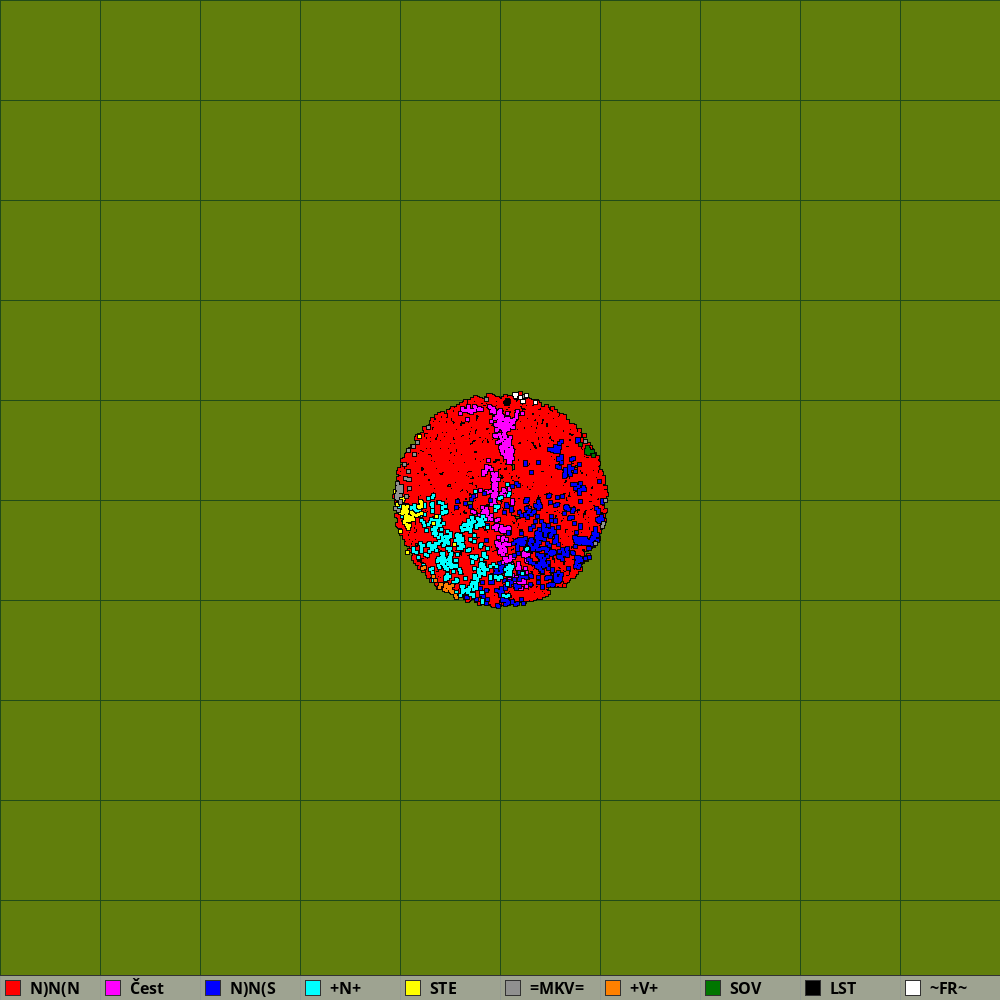Pick the gray =MKV= legend swatch
Viewport: 1000px width, 1000px height.
pos(513,988)
